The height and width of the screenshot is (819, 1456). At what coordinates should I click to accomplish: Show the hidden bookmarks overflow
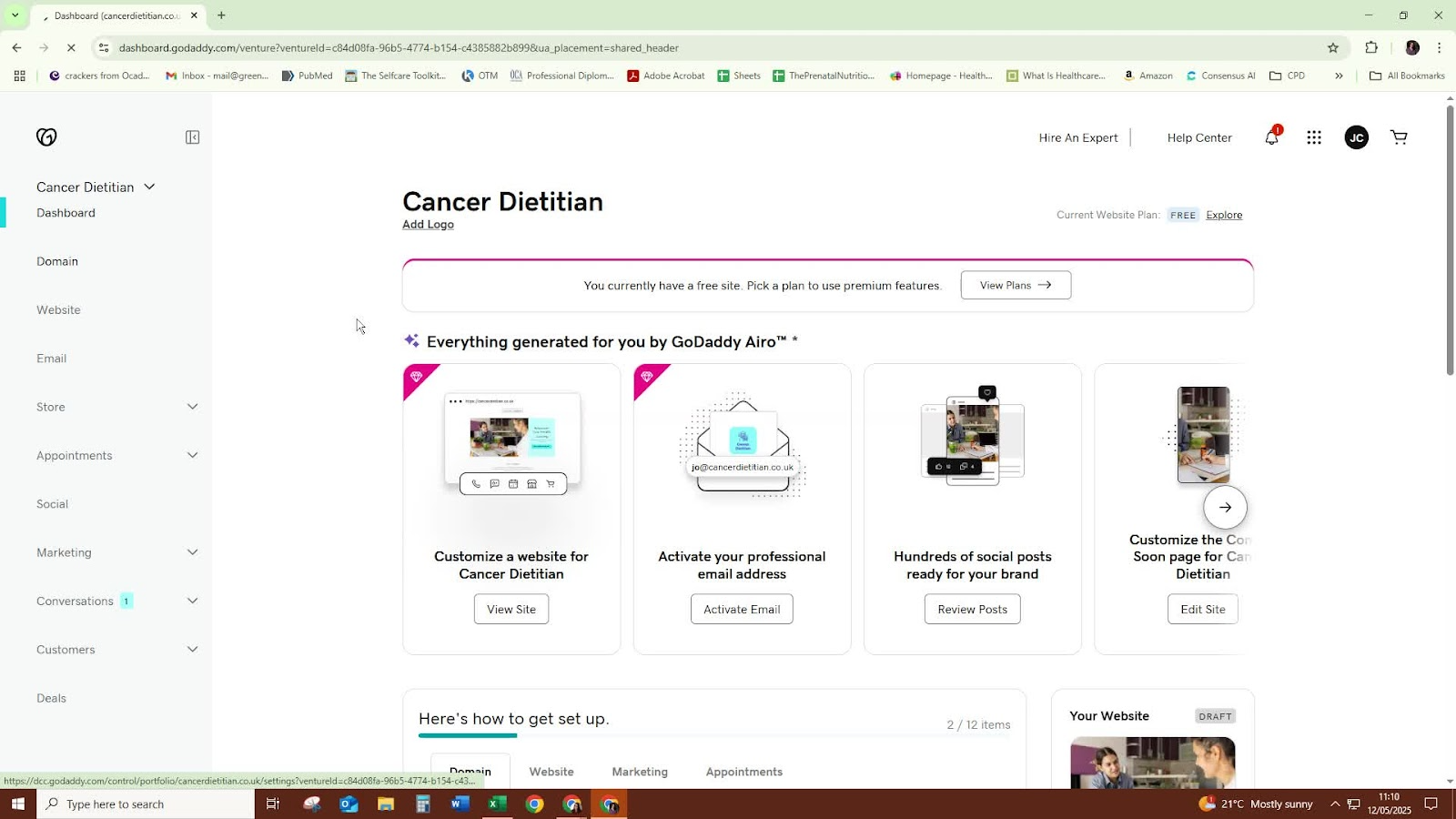1339,76
